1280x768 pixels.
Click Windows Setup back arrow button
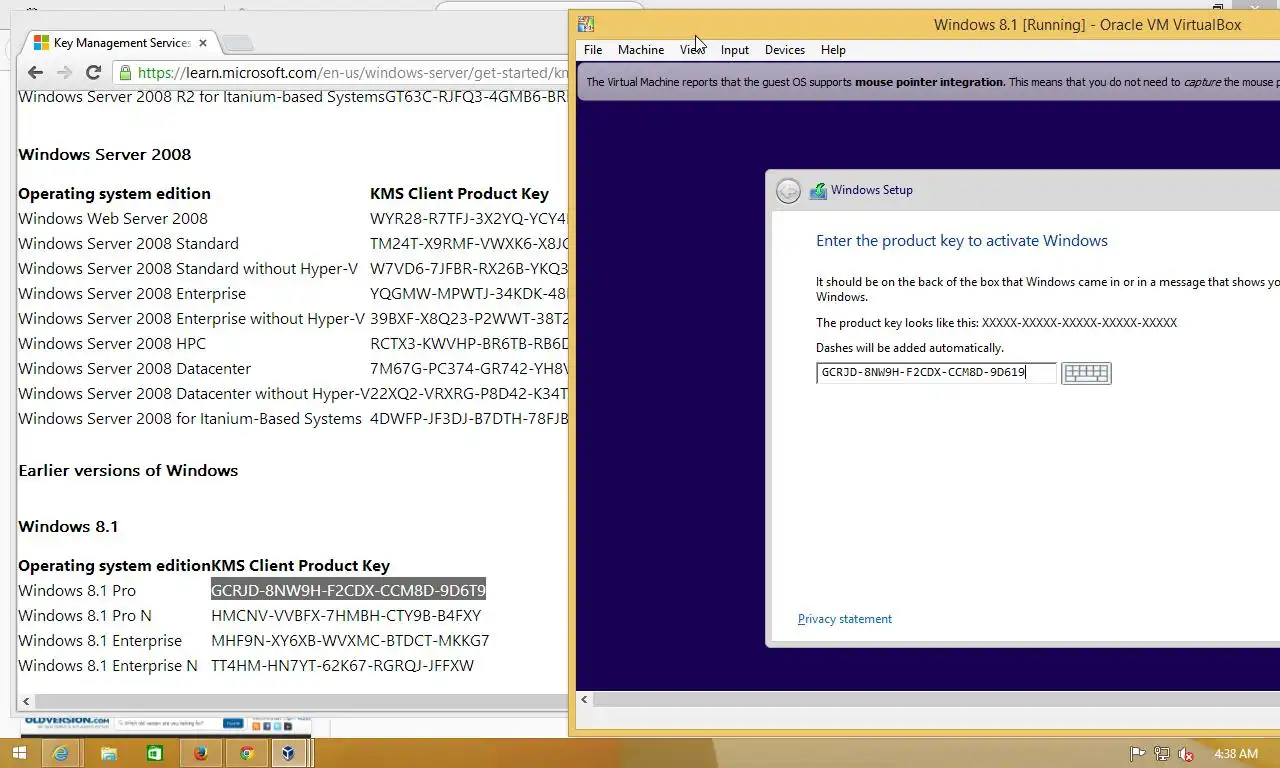click(788, 191)
